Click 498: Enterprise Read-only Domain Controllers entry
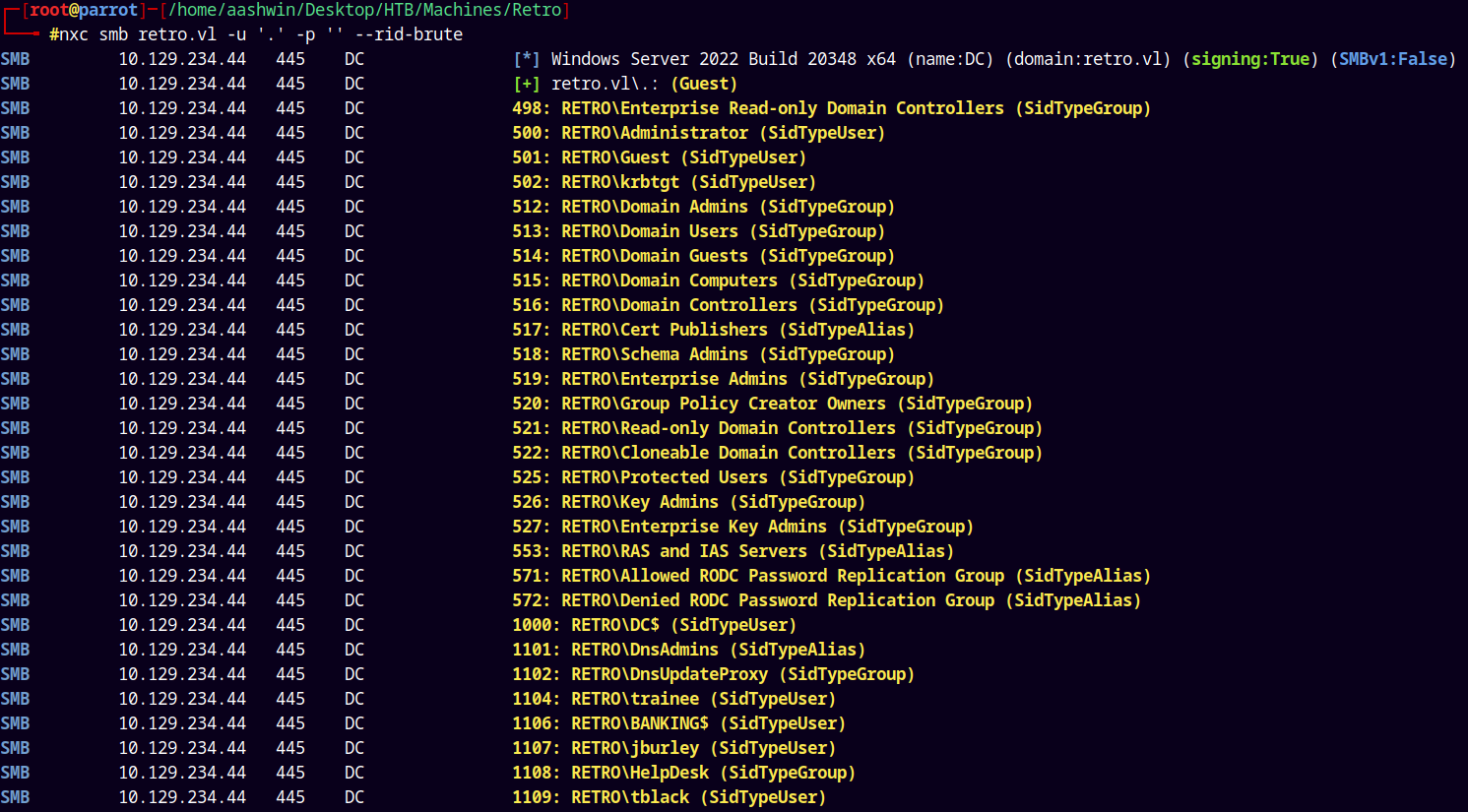Screen dimensions: 1468x812 coord(831,108)
